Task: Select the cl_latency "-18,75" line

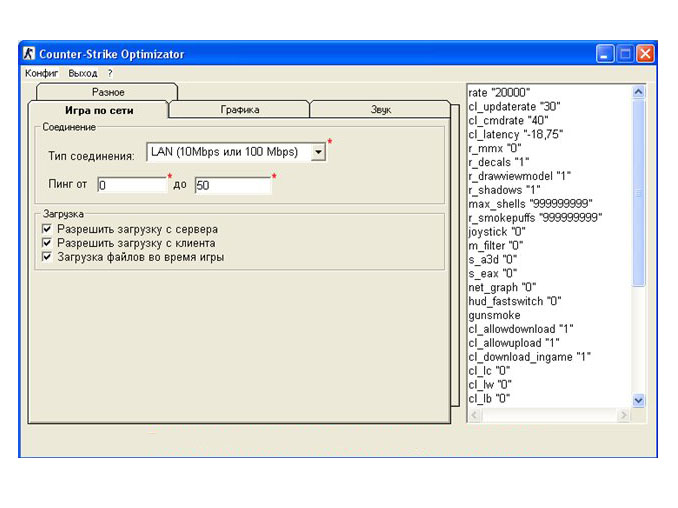Action: (516, 134)
